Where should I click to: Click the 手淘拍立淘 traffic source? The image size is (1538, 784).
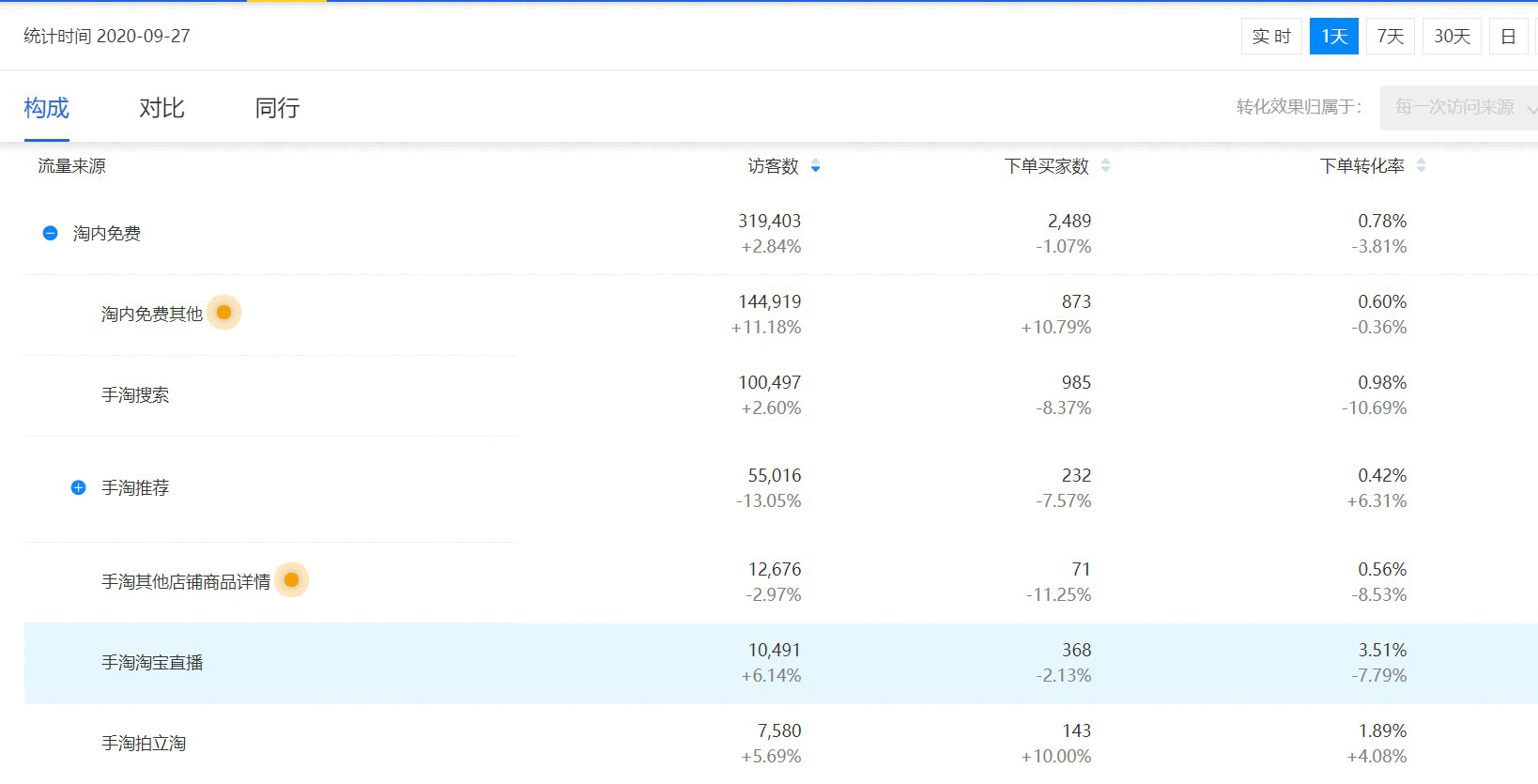[x=144, y=744]
